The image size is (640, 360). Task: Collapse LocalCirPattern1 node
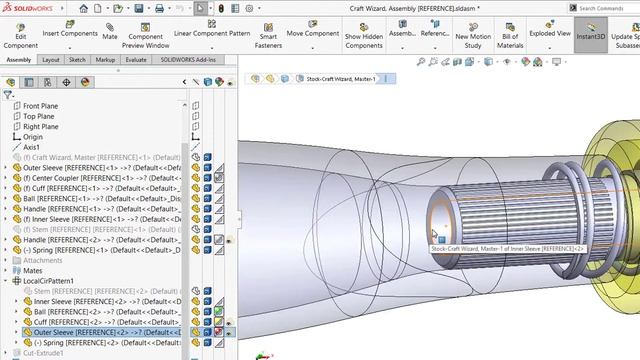click(x=5, y=280)
